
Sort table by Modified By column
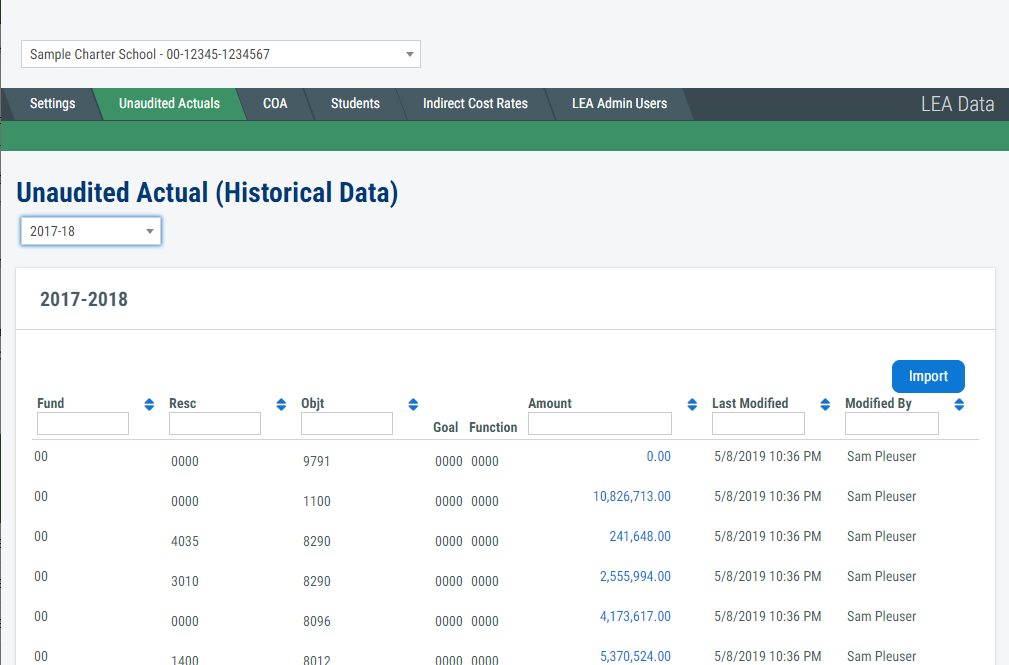[959, 404]
